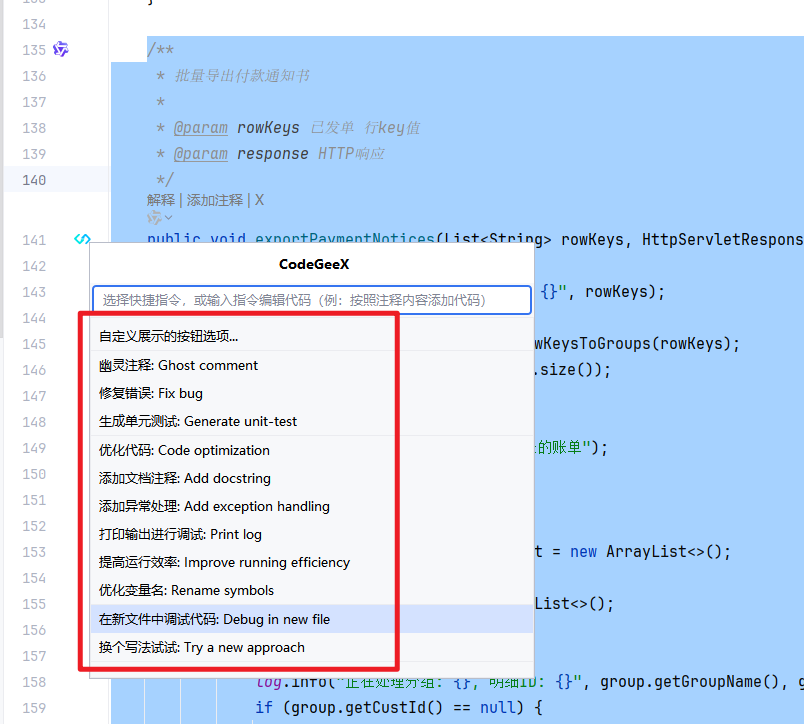Screen dimensions: 804x724
Task: Choose 自定义展示的按钮选项...
Action: (312, 336)
